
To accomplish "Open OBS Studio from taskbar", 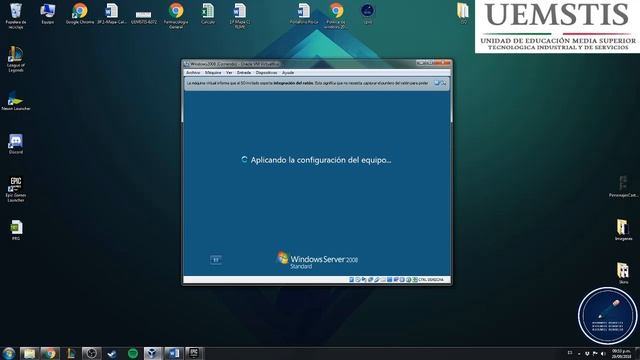I will coord(91,353).
